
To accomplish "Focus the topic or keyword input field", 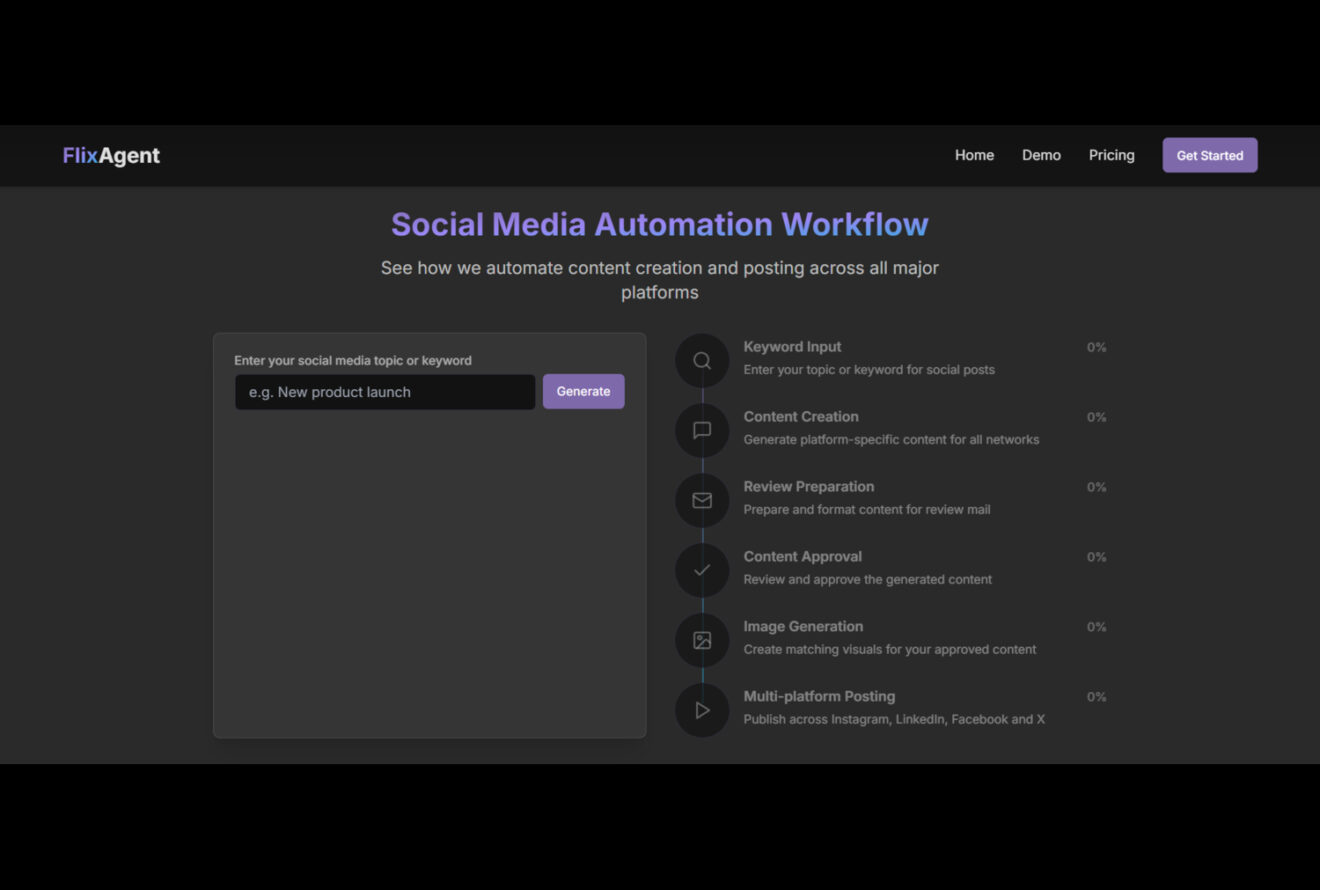I will (x=385, y=392).
